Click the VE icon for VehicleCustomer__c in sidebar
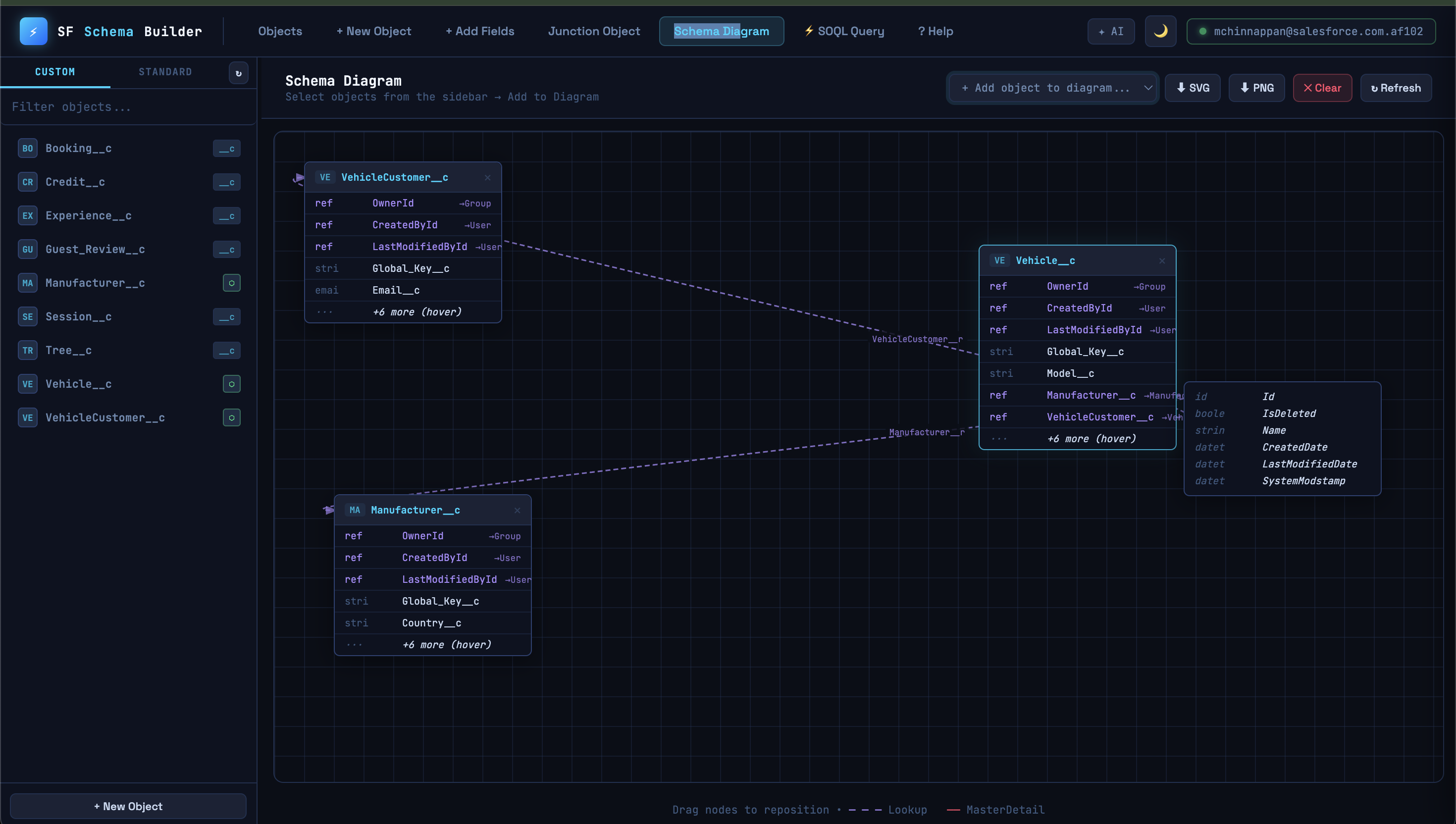 tap(28, 417)
